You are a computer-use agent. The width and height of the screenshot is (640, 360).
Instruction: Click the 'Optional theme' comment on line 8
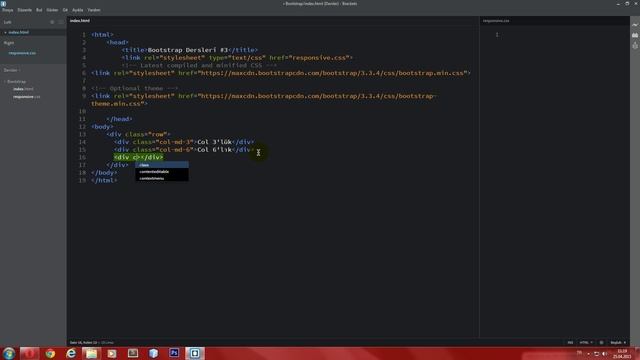(135, 88)
